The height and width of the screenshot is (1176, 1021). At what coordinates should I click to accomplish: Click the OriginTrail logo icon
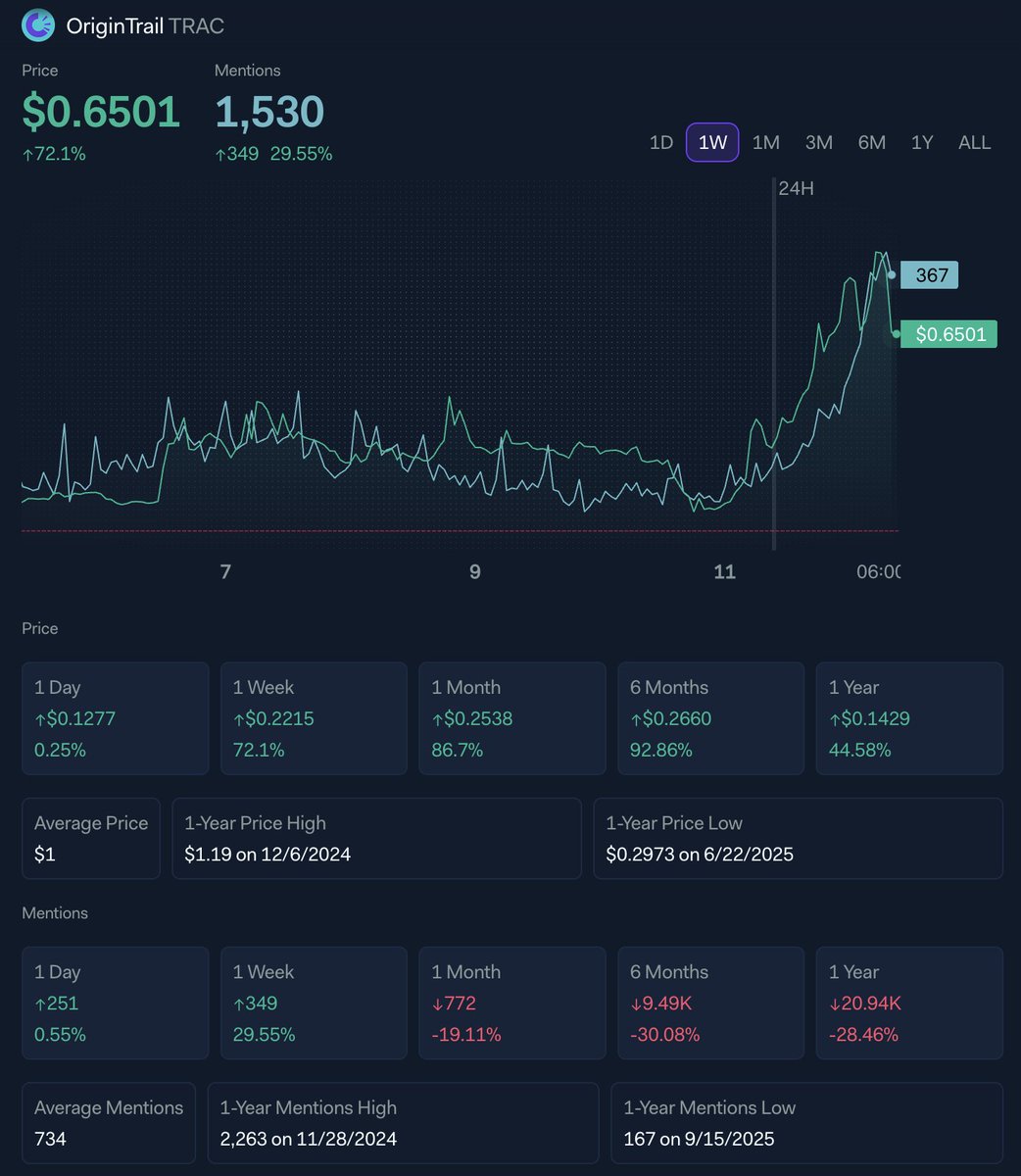(x=38, y=25)
